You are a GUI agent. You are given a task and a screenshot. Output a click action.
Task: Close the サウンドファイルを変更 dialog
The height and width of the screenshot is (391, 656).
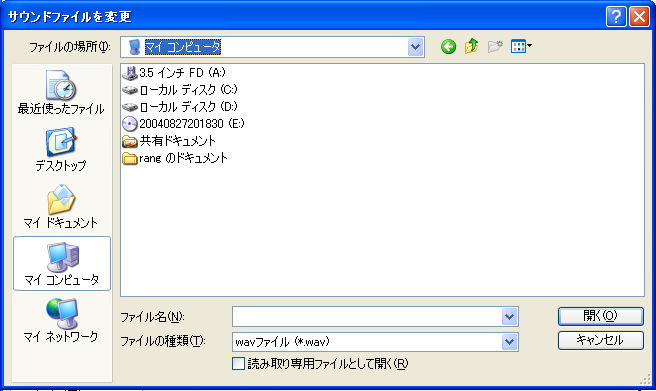point(639,17)
